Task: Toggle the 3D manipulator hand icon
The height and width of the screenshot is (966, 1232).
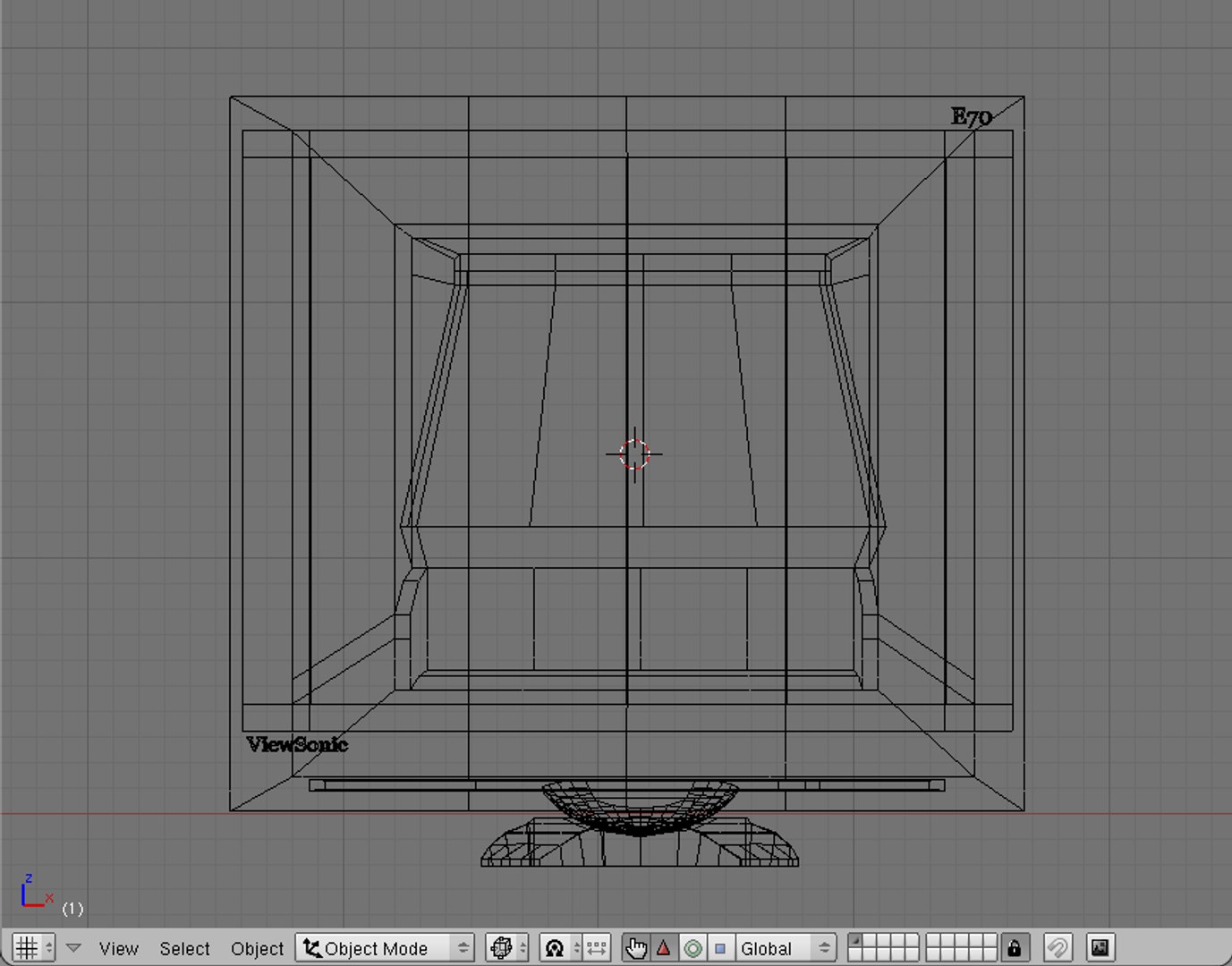Action: (x=636, y=948)
